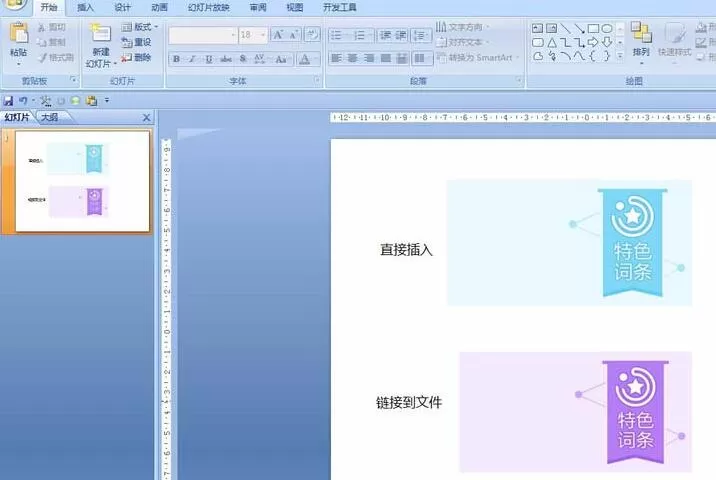This screenshot has height=480, width=716.
Task: Click the Distributed alignment icon
Action: (x=401, y=58)
